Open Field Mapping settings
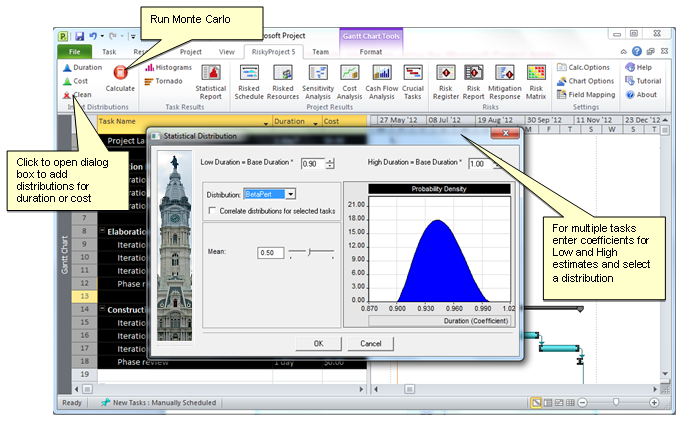The height and width of the screenshot is (421, 682). point(586,94)
